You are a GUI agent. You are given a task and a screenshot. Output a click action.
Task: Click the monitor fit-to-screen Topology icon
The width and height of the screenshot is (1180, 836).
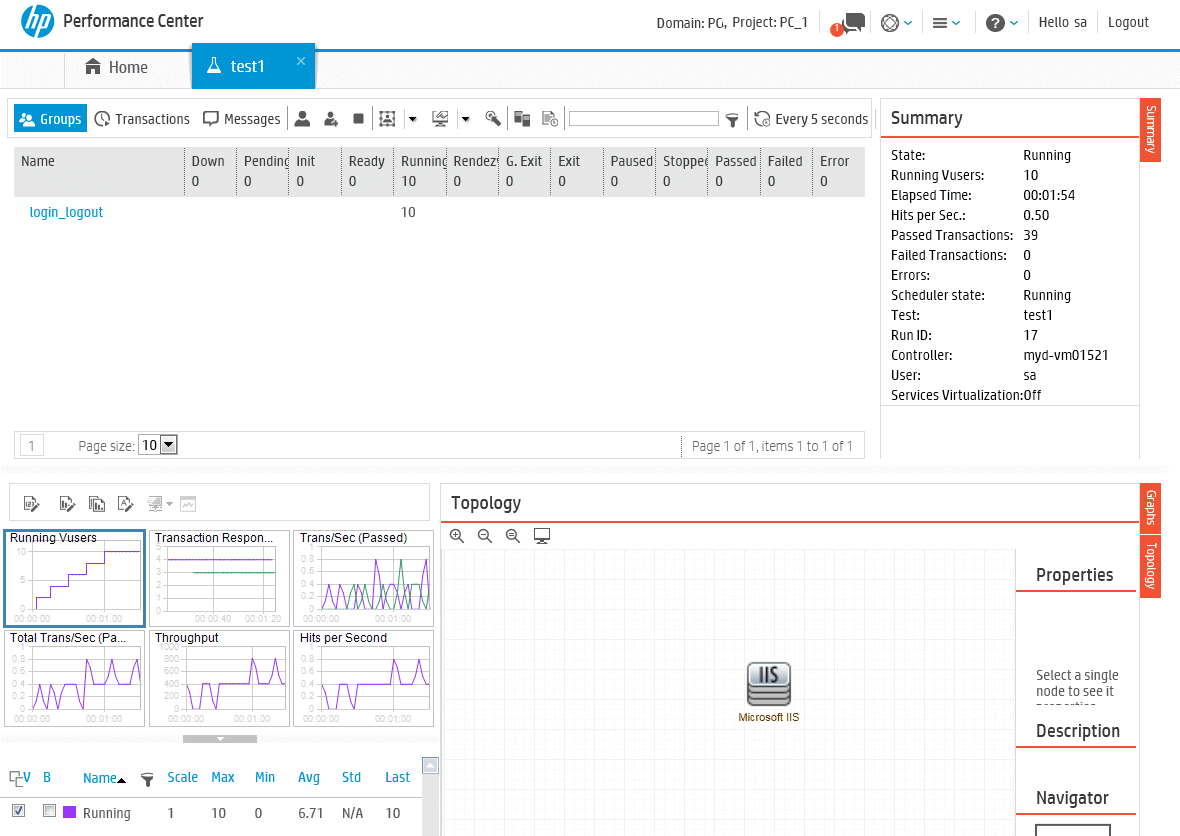542,536
